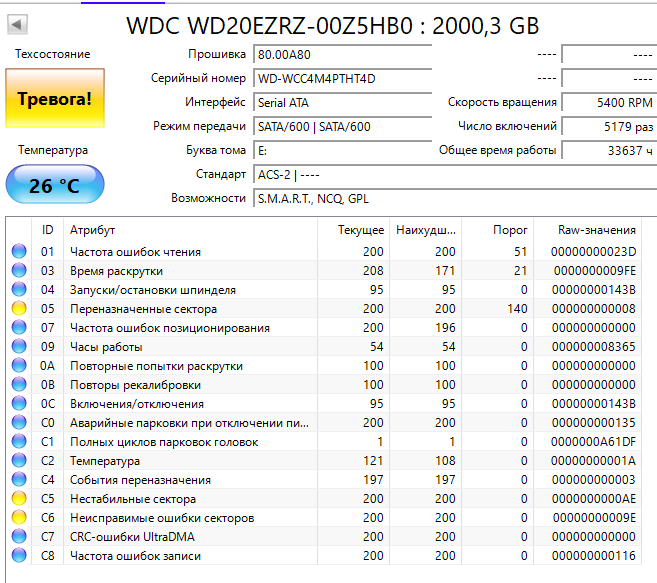The height and width of the screenshot is (583, 657).
Task: Click raw value 0000000A61DF
Action: click(593, 442)
